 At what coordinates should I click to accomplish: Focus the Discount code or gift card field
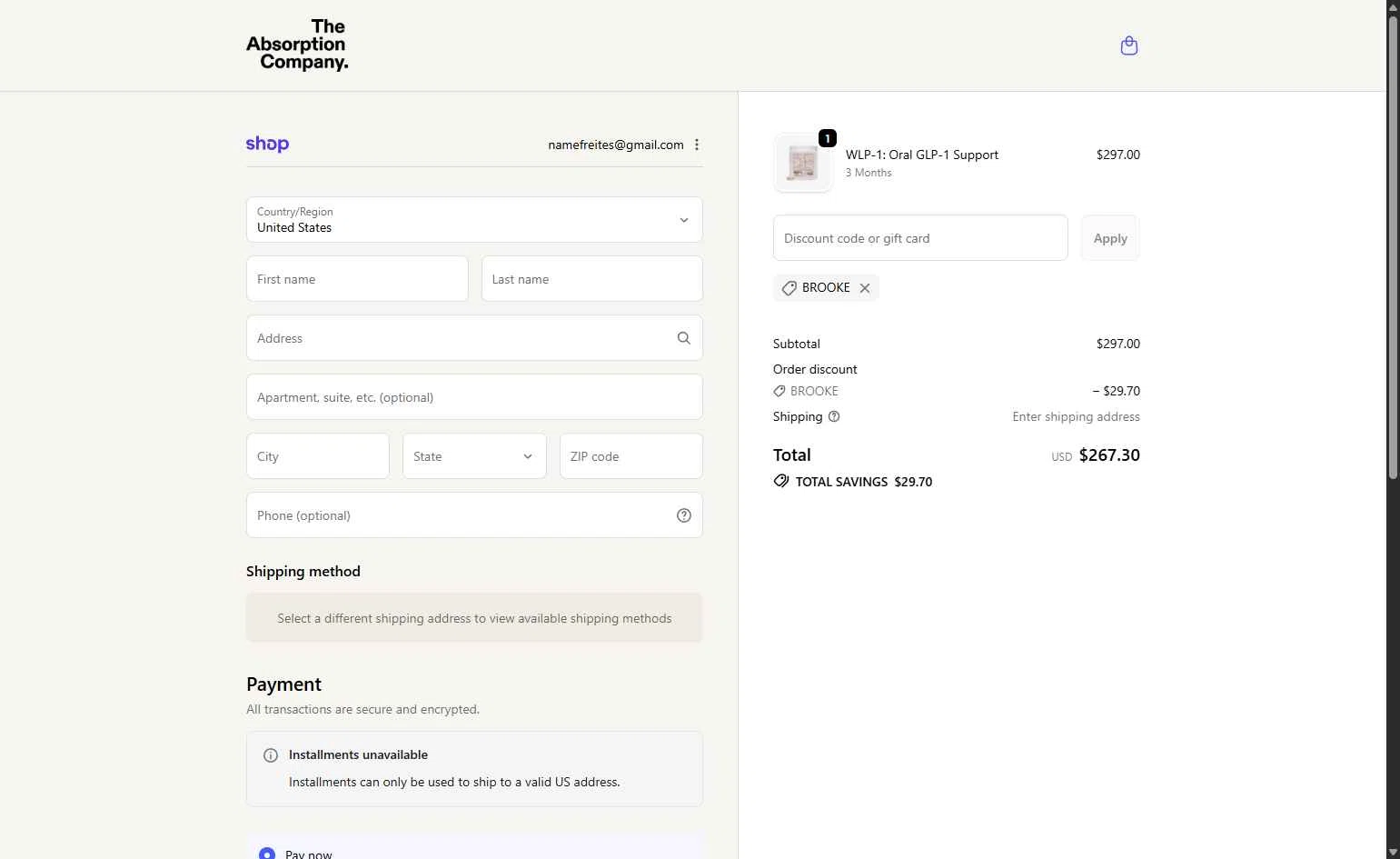pyautogui.click(x=920, y=238)
